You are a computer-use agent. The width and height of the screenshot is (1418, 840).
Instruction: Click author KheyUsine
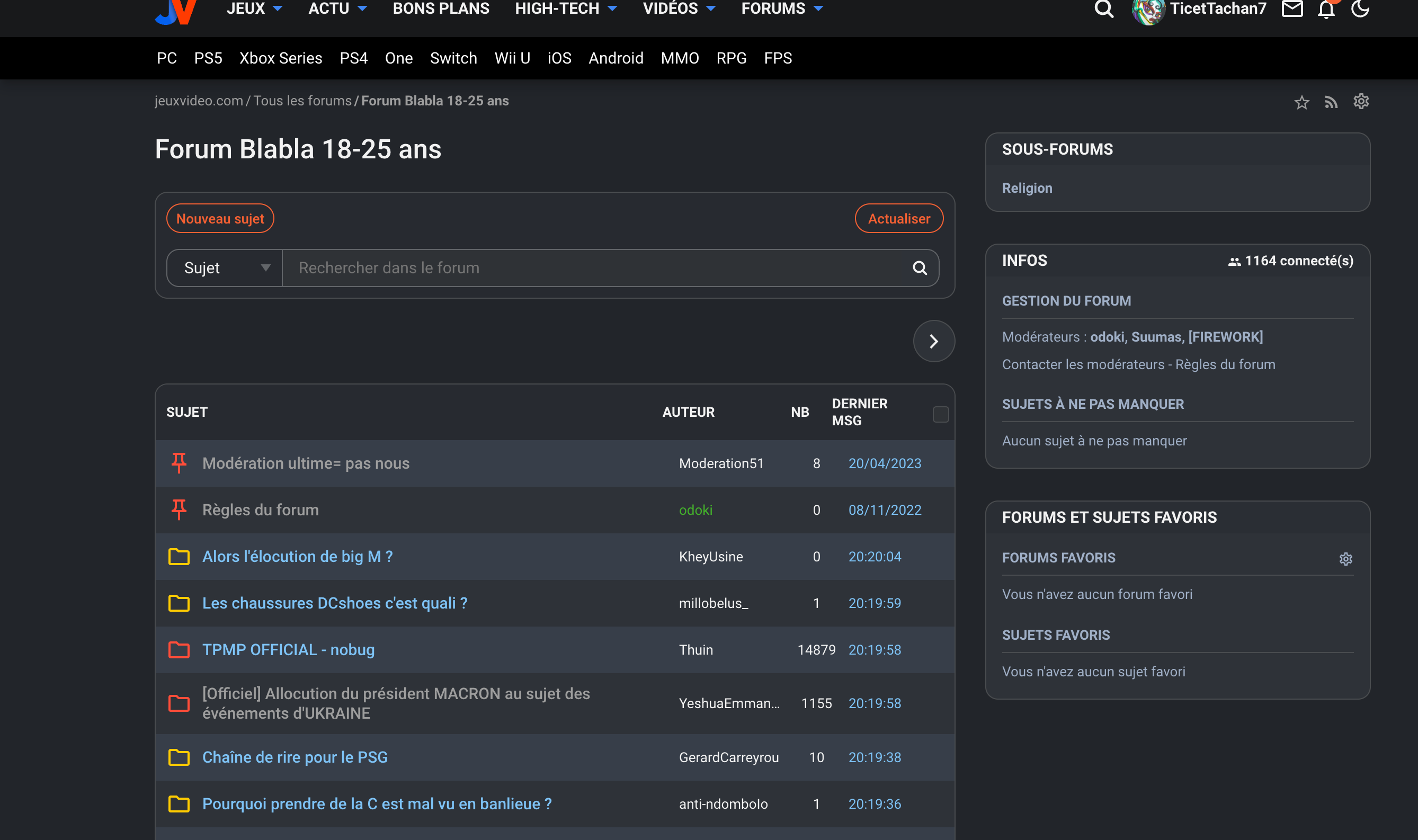coord(710,557)
